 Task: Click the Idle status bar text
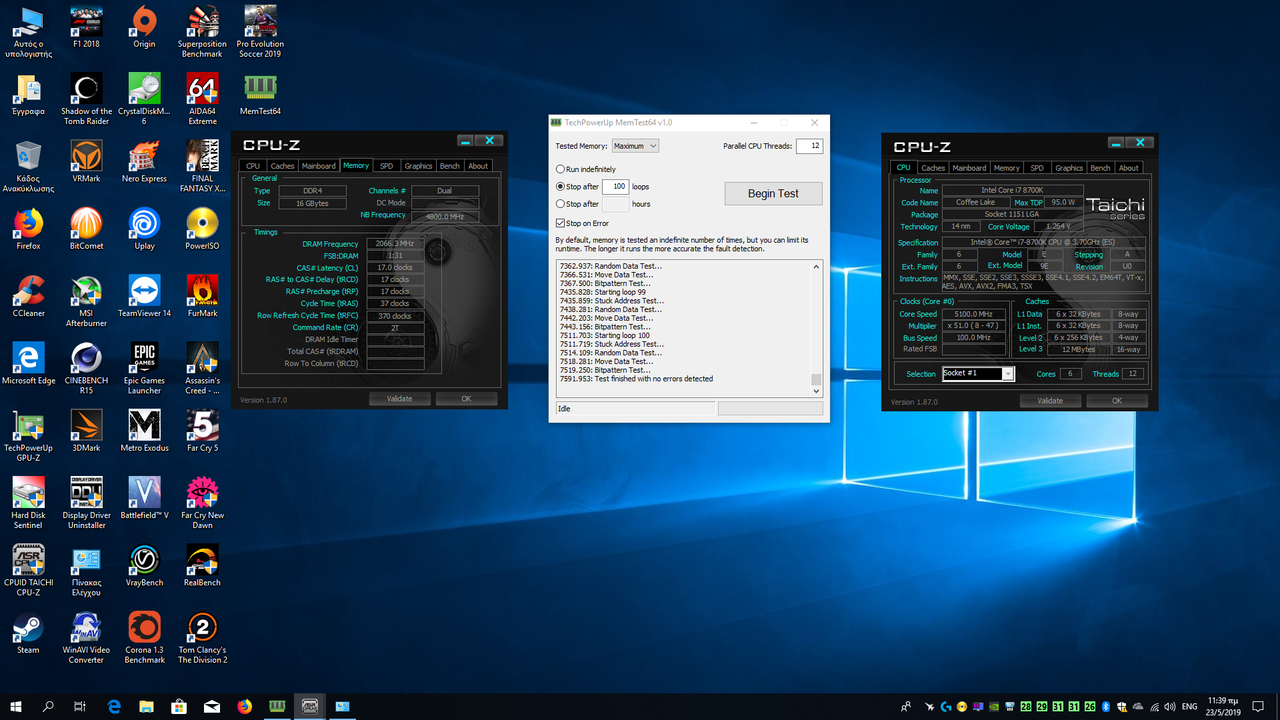(565, 408)
